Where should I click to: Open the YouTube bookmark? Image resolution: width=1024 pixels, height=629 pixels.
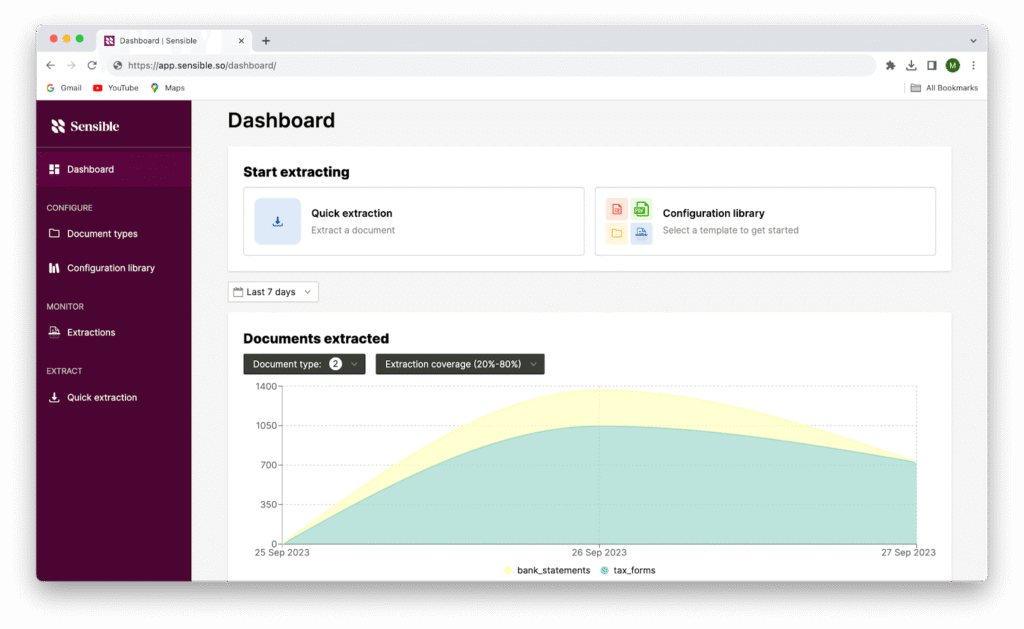(x=115, y=88)
